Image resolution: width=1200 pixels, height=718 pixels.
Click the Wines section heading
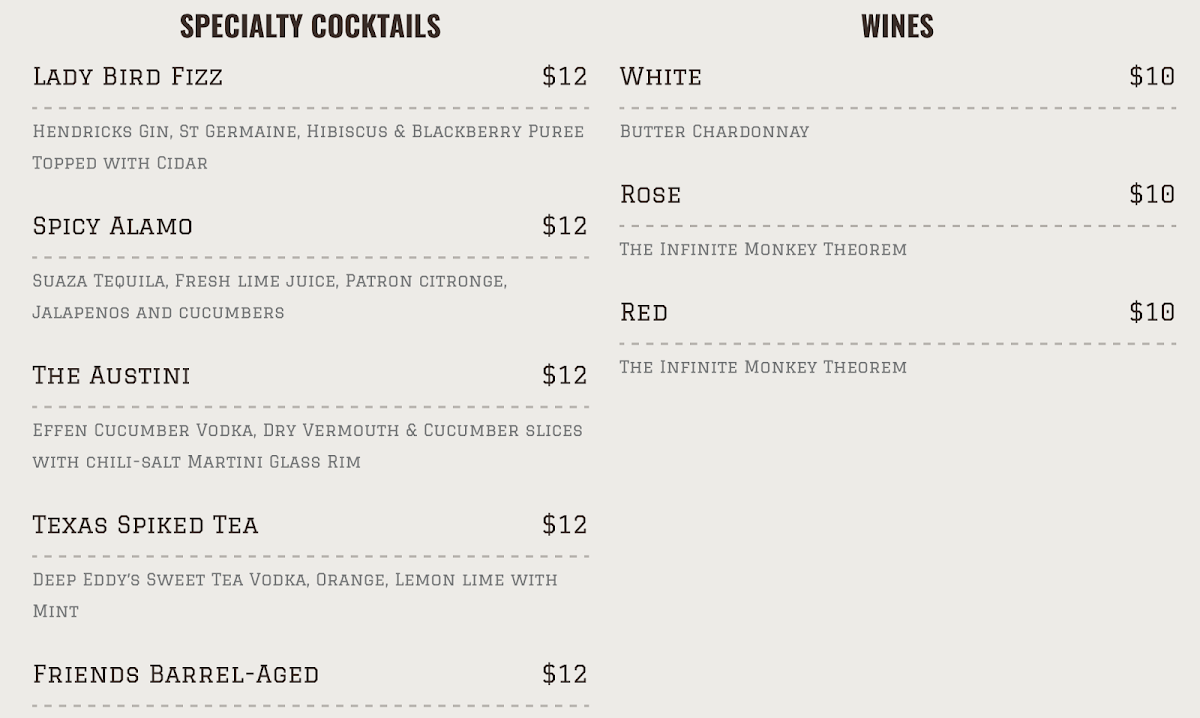click(897, 26)
